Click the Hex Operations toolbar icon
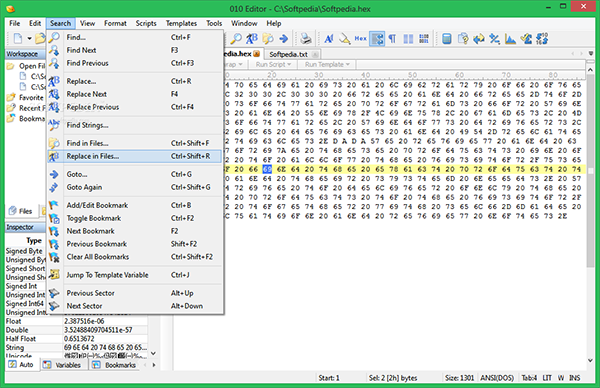The width and height of the screenshot is (600, 388). click(x=494, y=39)
